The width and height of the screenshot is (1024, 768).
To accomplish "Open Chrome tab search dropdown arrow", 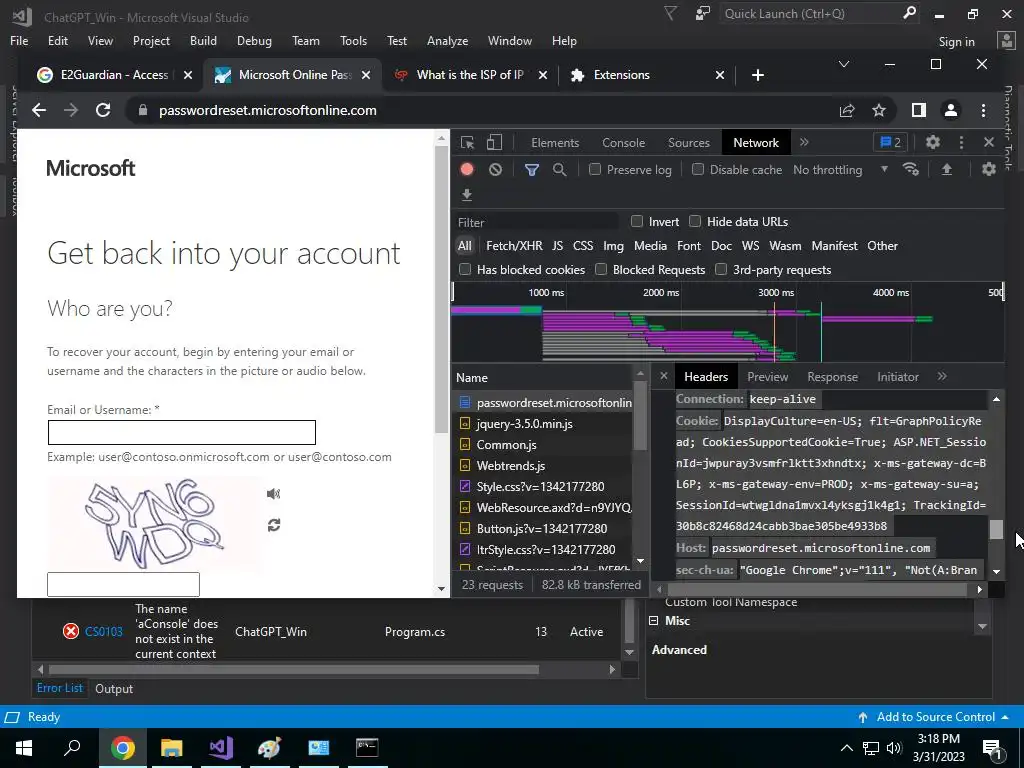I will (x=844, y=64).
